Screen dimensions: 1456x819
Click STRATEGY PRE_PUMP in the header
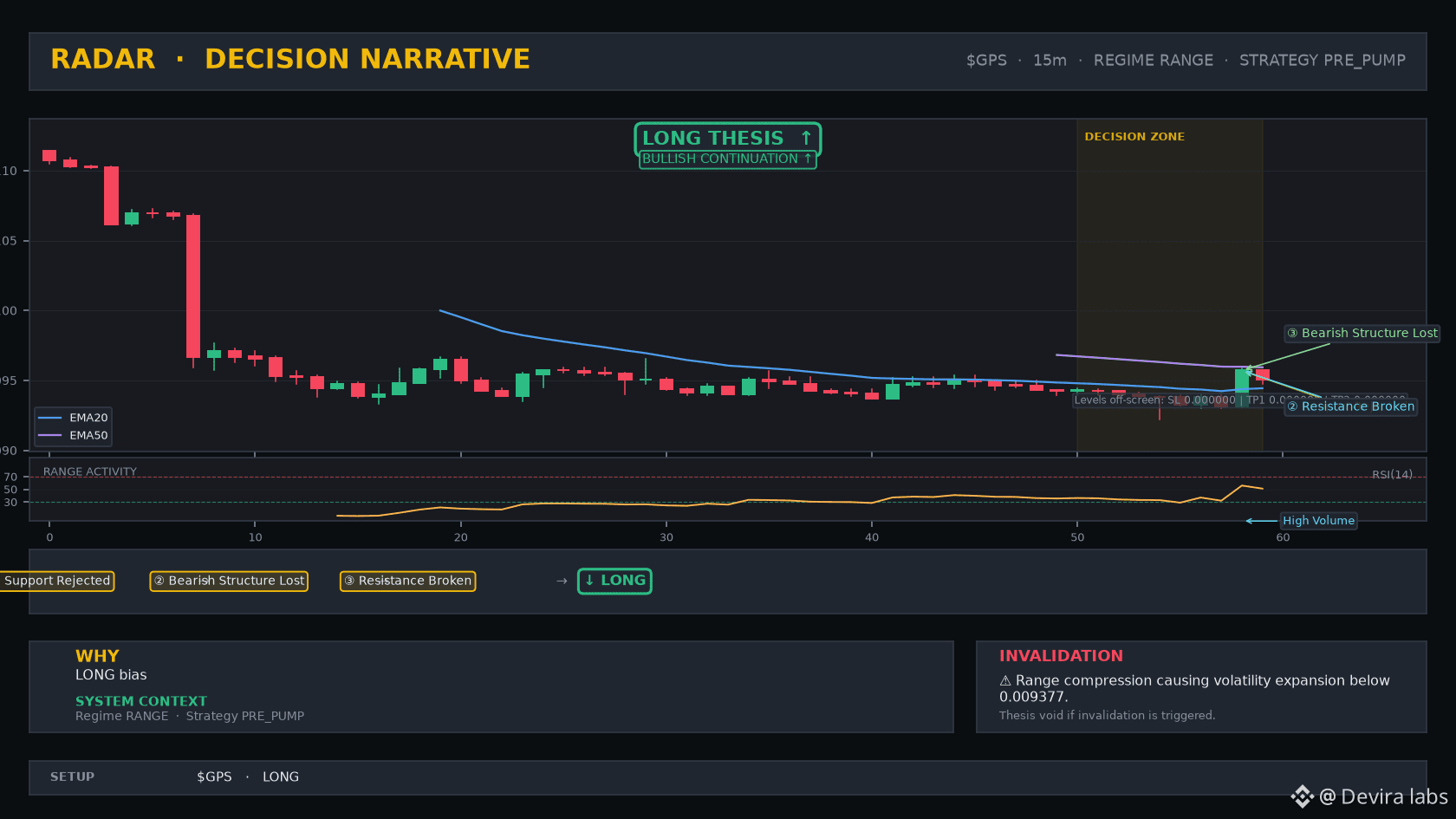click(x=1323, y=61)
